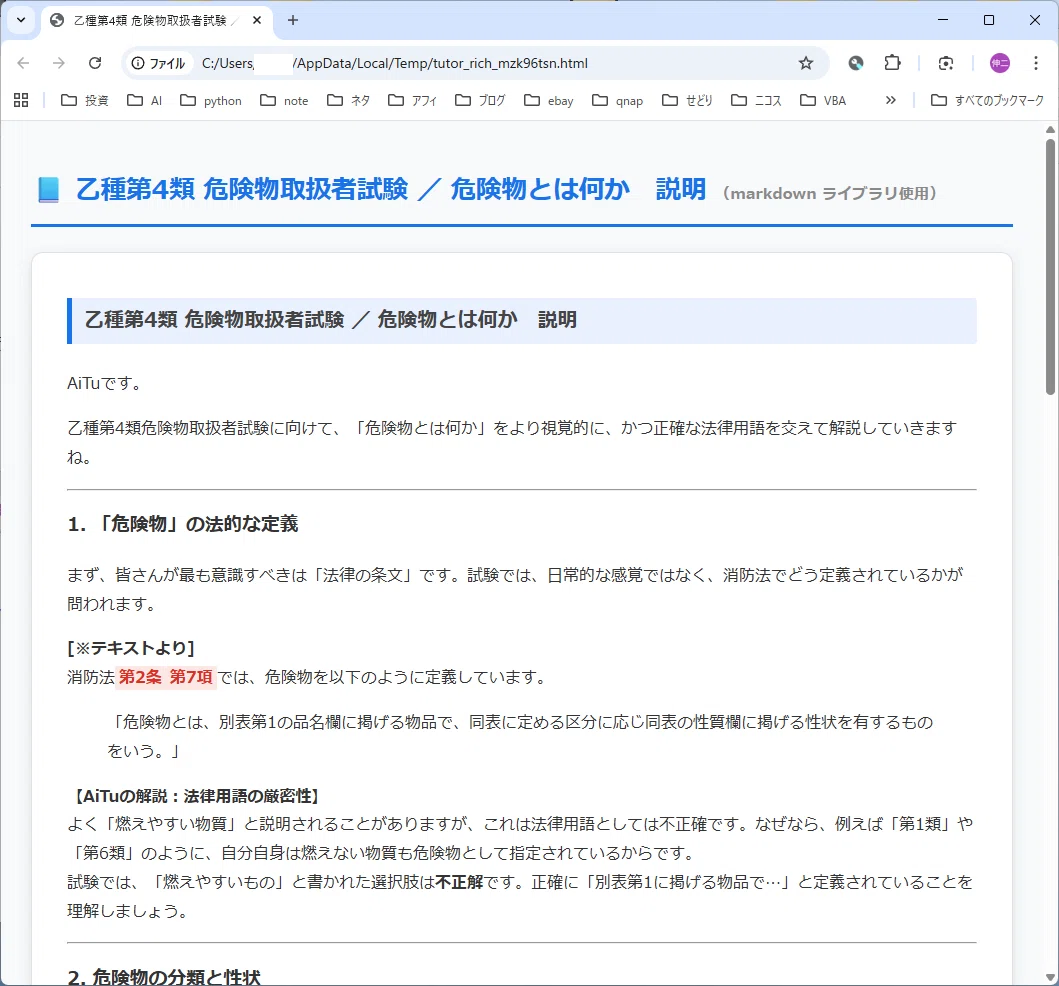This screenshot has width=1059, height=986.
Task: Go back to the previous page
Action: click(23, 63)
